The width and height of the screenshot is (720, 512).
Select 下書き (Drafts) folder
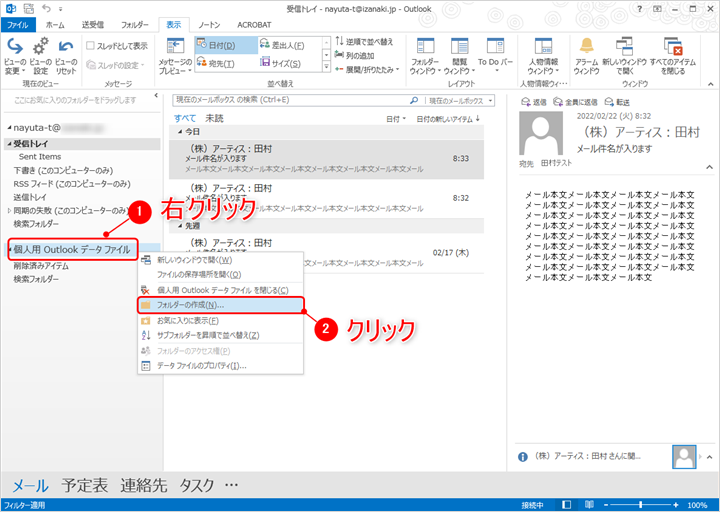pos(63,170)
